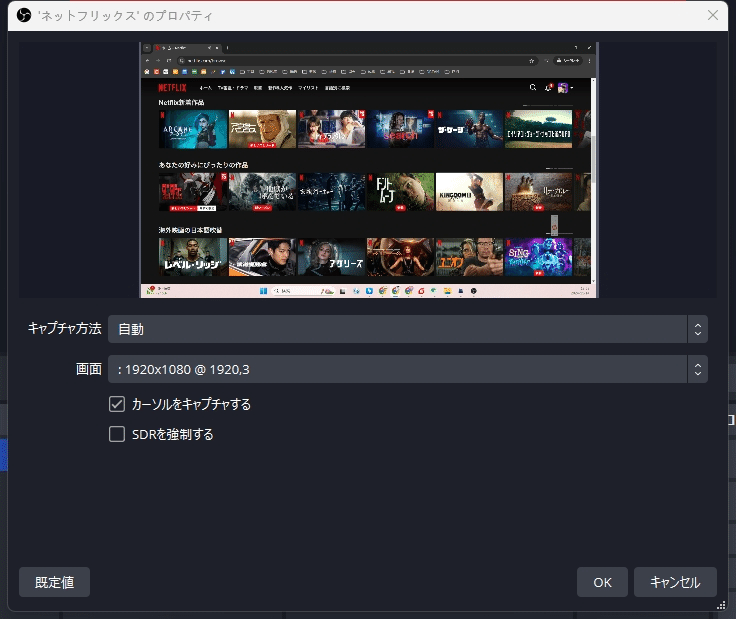
Task: Click the アグリーズ thumbnail in preview
Action: tap(331, 257)
